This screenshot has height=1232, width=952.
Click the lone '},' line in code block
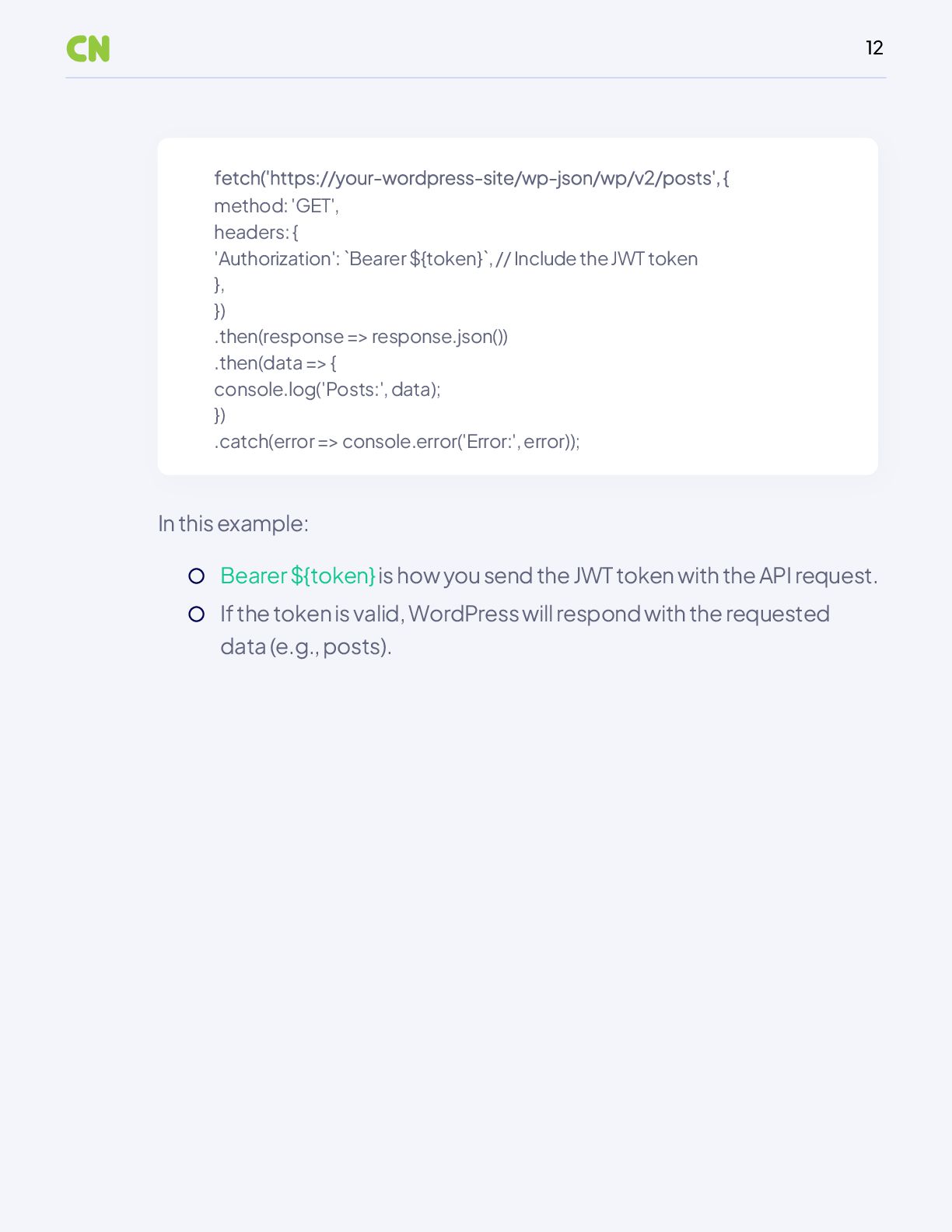tap(219, 285)
